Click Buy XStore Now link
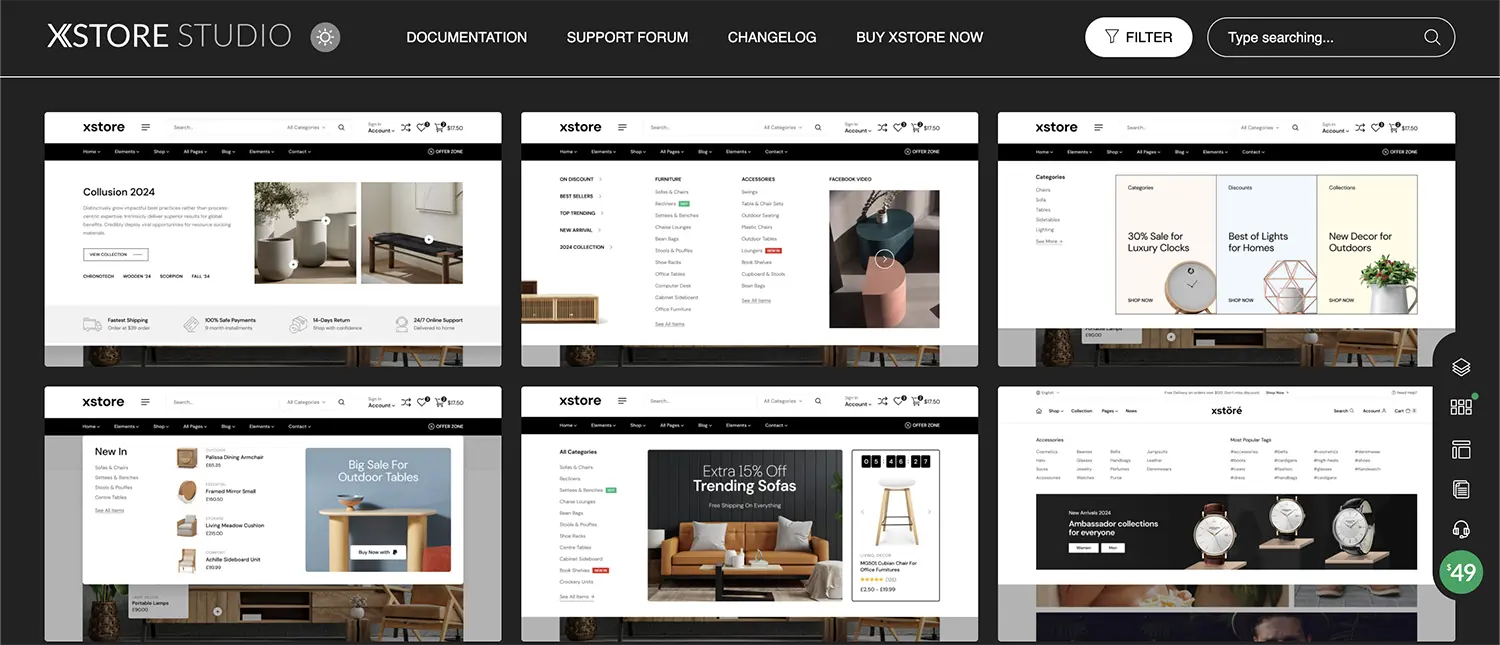The width and height of the screenshot is (1500, 645). tap(919, 37)
